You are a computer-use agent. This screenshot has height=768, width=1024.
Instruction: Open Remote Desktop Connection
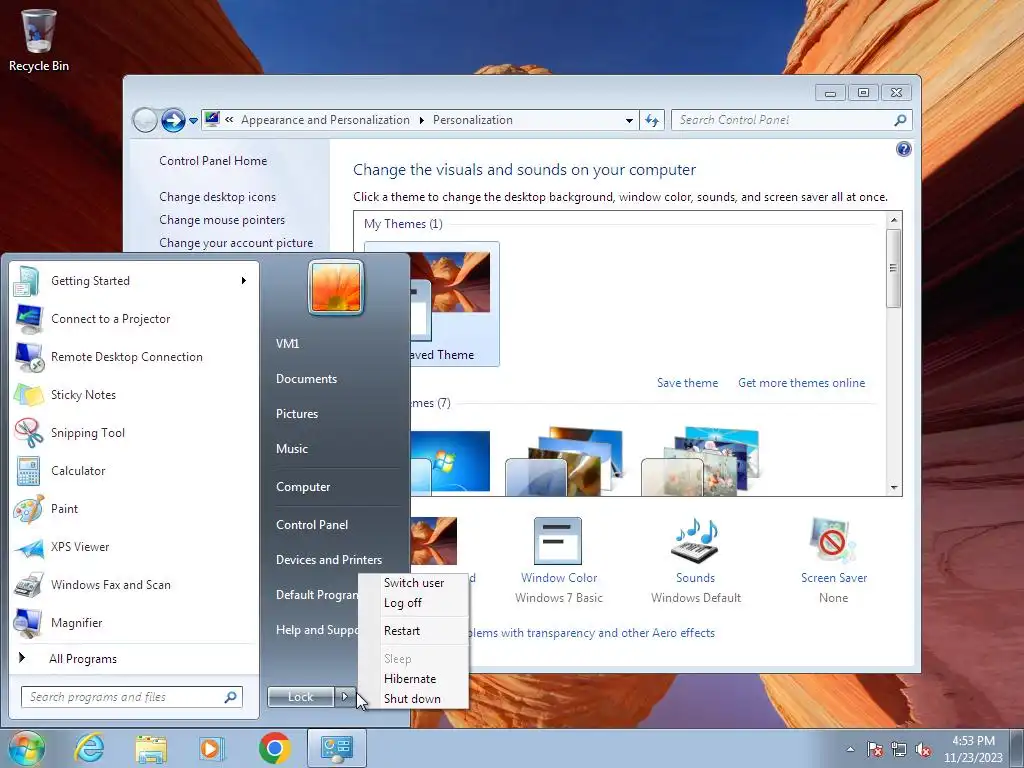134,357
